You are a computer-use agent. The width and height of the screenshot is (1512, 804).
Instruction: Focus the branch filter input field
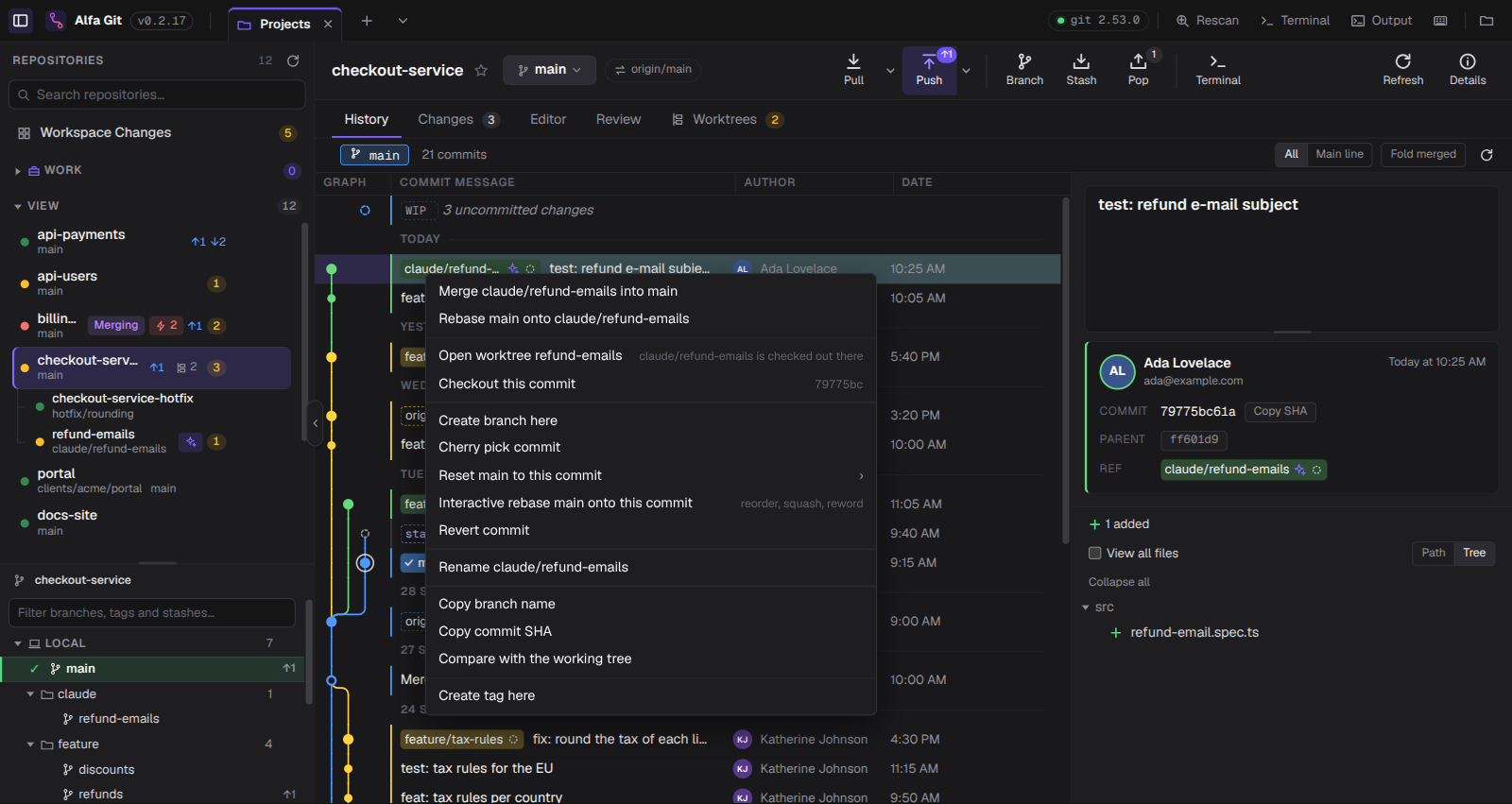[152, 613]
